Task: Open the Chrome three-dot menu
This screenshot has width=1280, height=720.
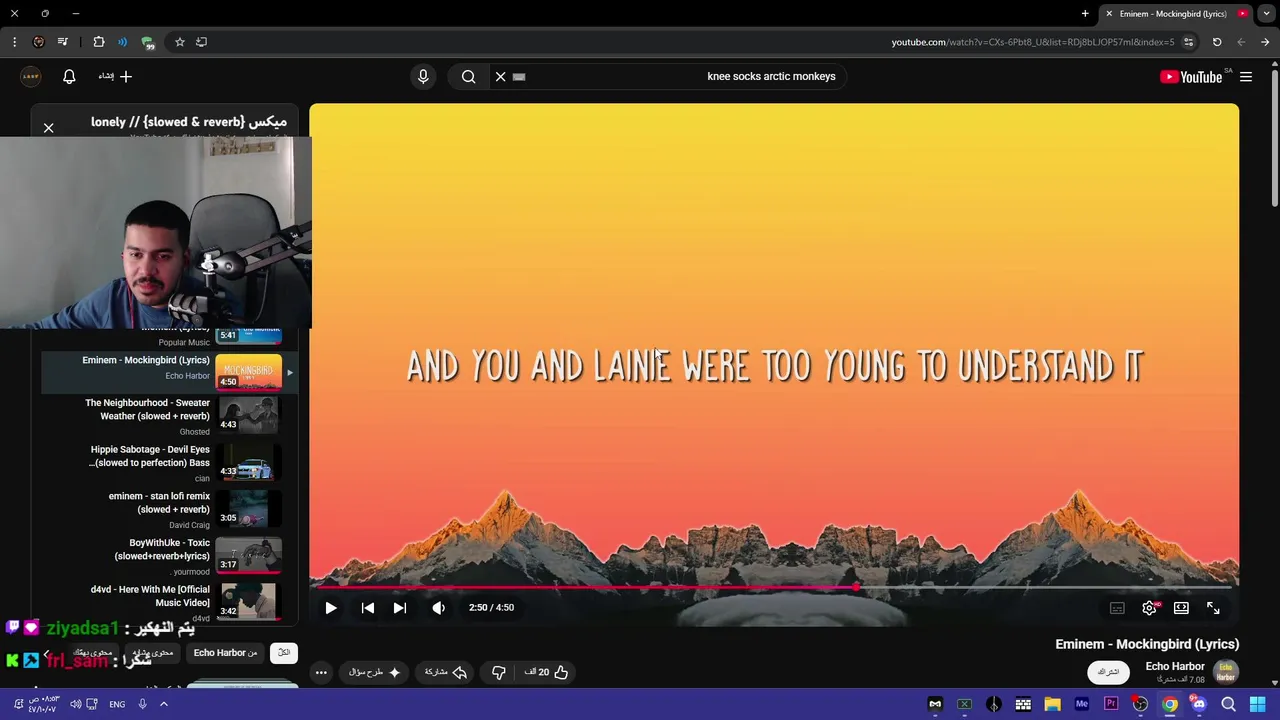Action: [14, 42]
